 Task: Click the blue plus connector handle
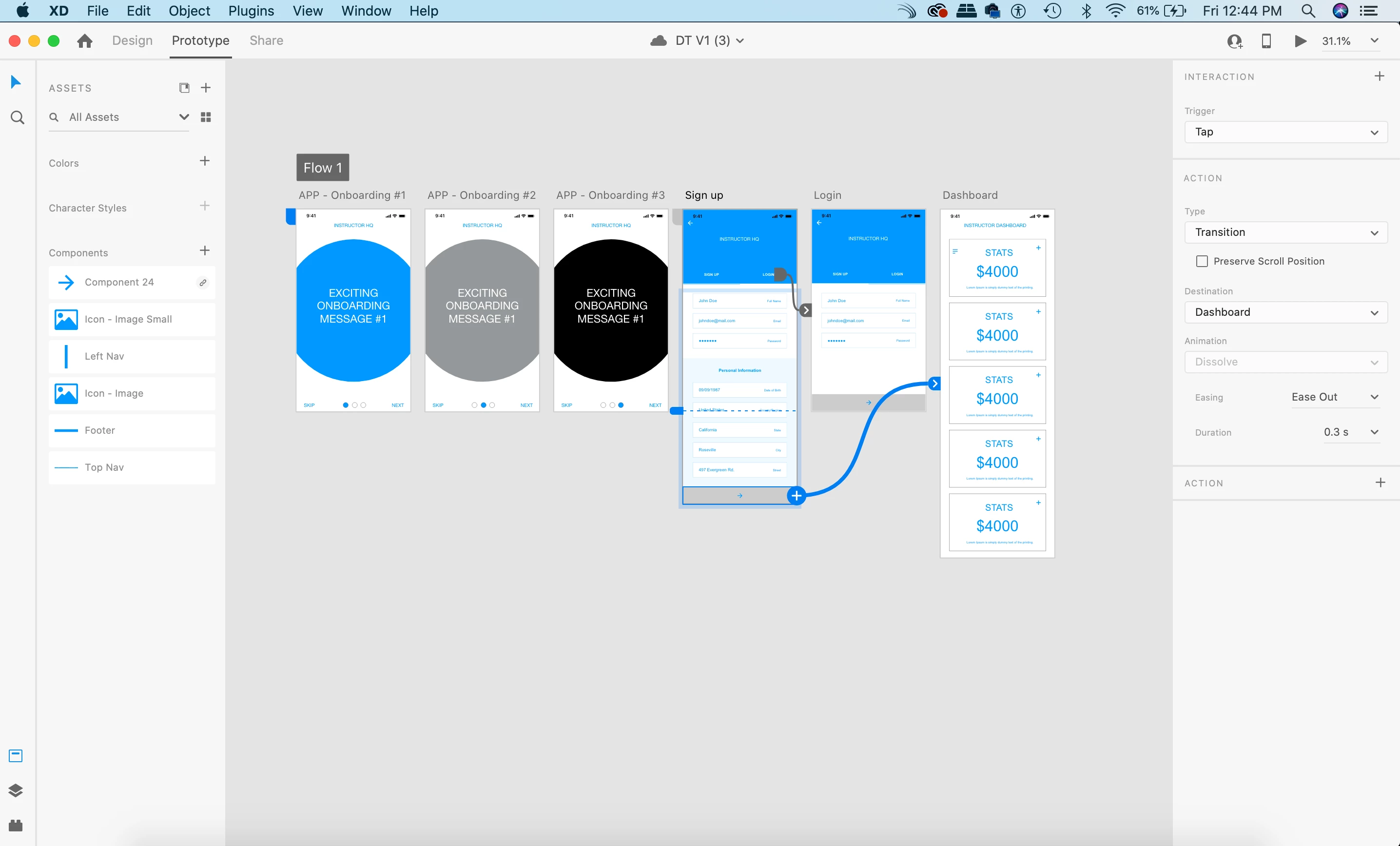(x=796, y=496)
